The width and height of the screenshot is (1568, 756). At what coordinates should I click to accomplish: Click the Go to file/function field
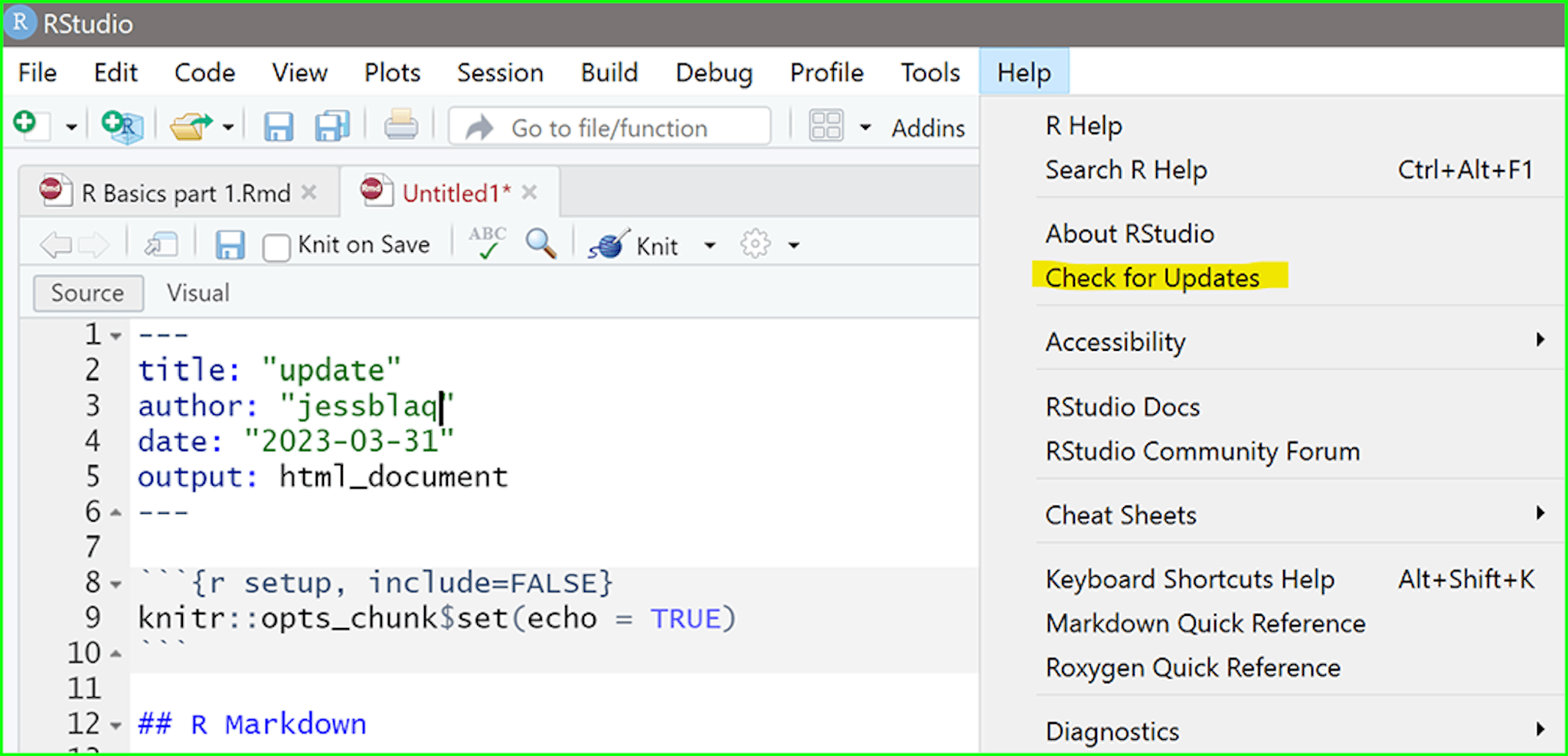point(609,128)
